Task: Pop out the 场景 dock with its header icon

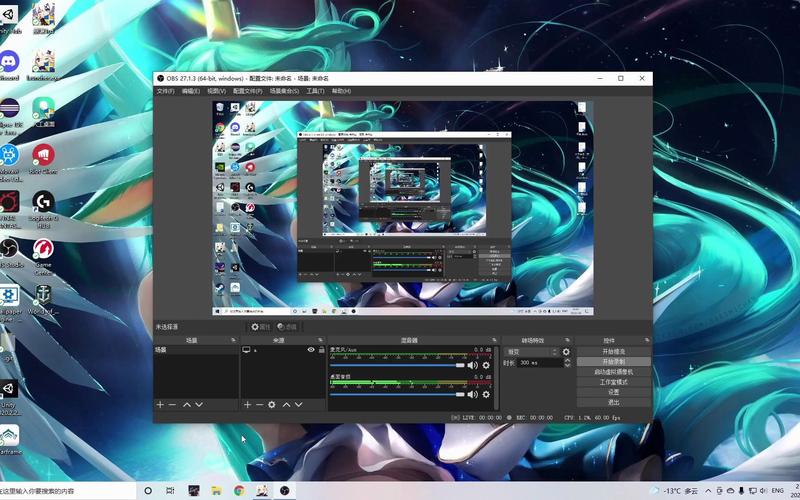Action: click(234, 340)
